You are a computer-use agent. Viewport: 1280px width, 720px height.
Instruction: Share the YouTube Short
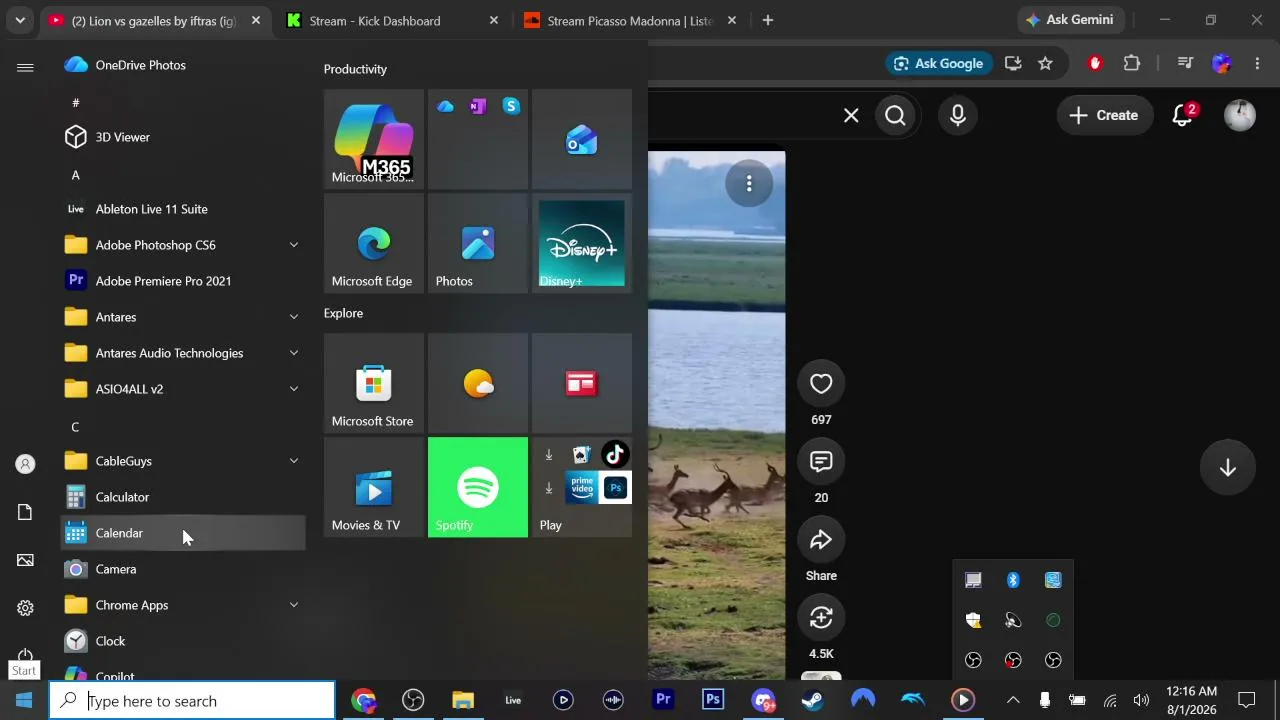coord(821,540)
